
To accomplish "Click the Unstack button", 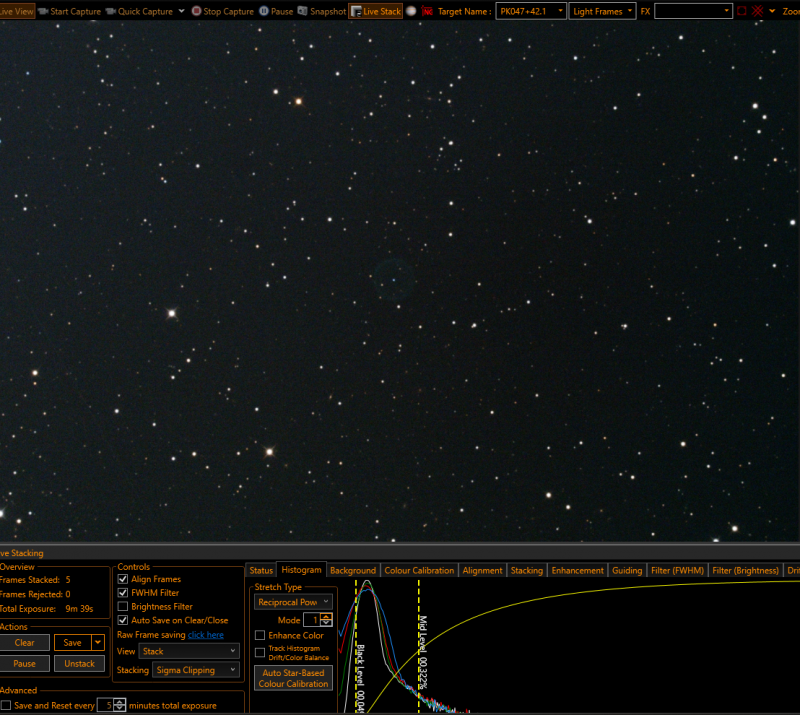I will coord(80,663).
